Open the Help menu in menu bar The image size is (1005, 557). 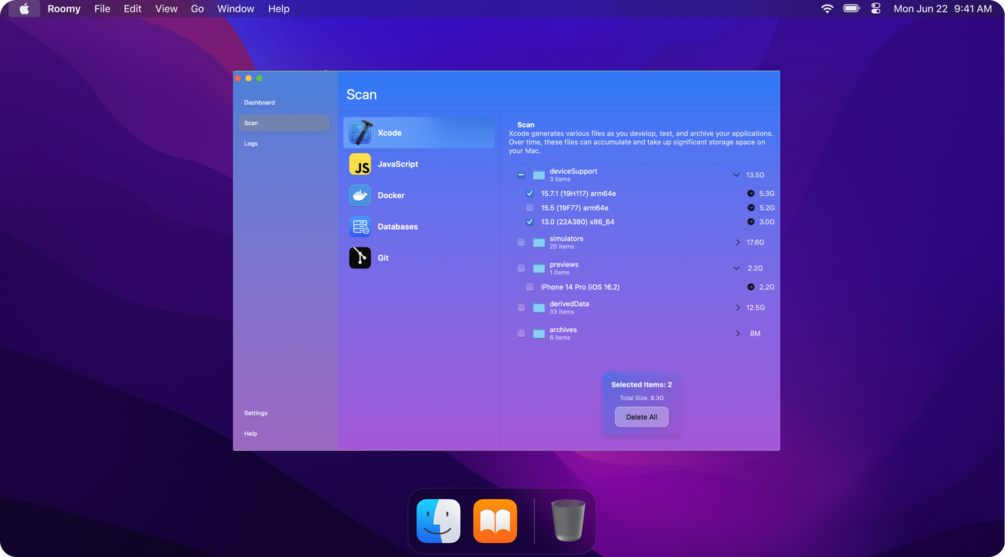(279, 9)
